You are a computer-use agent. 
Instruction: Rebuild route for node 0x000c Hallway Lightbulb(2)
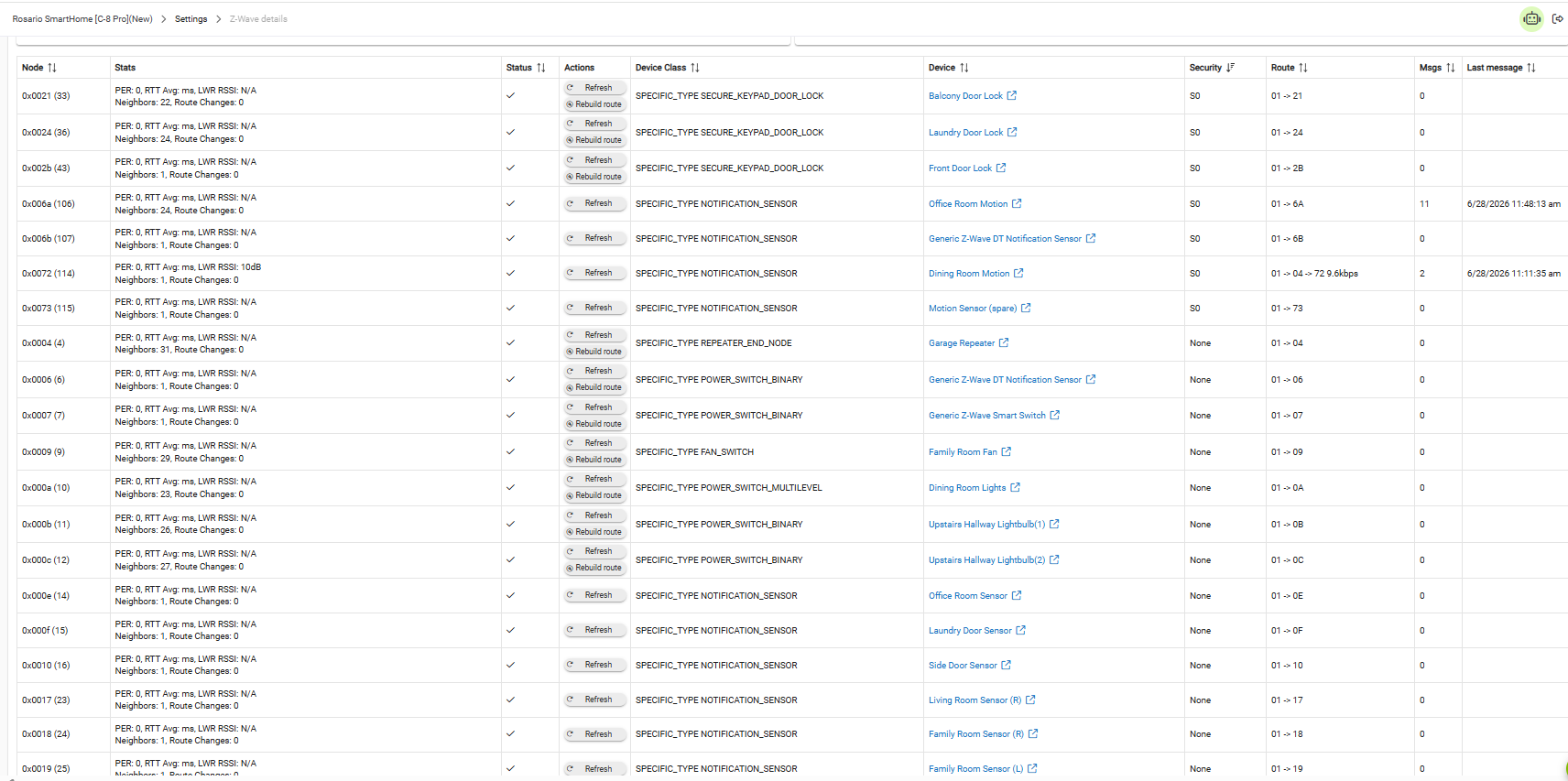pos(595,568)
